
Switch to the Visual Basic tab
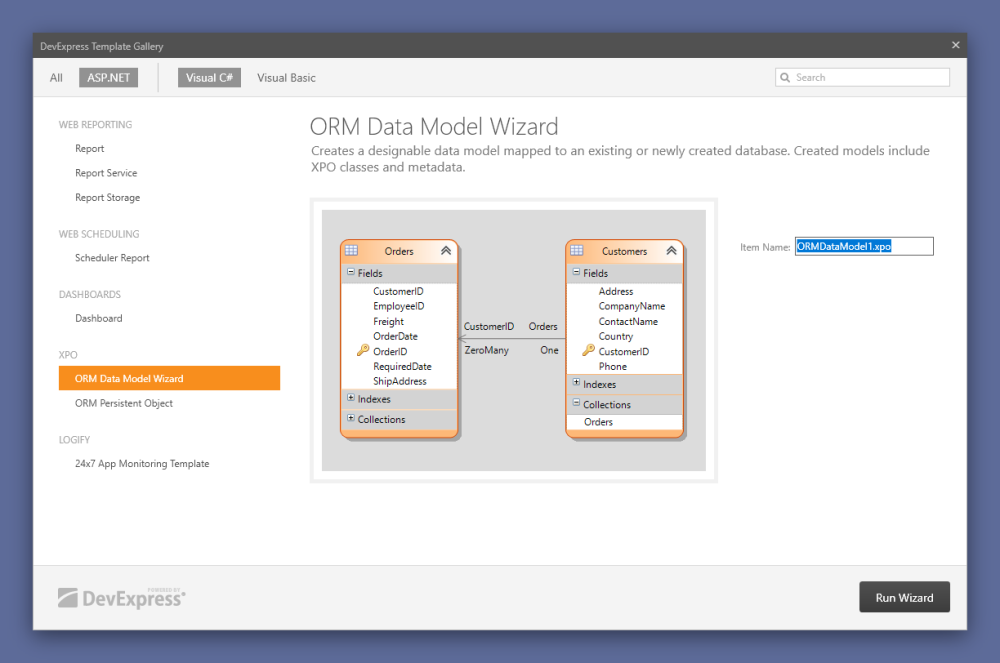(286, 77)
